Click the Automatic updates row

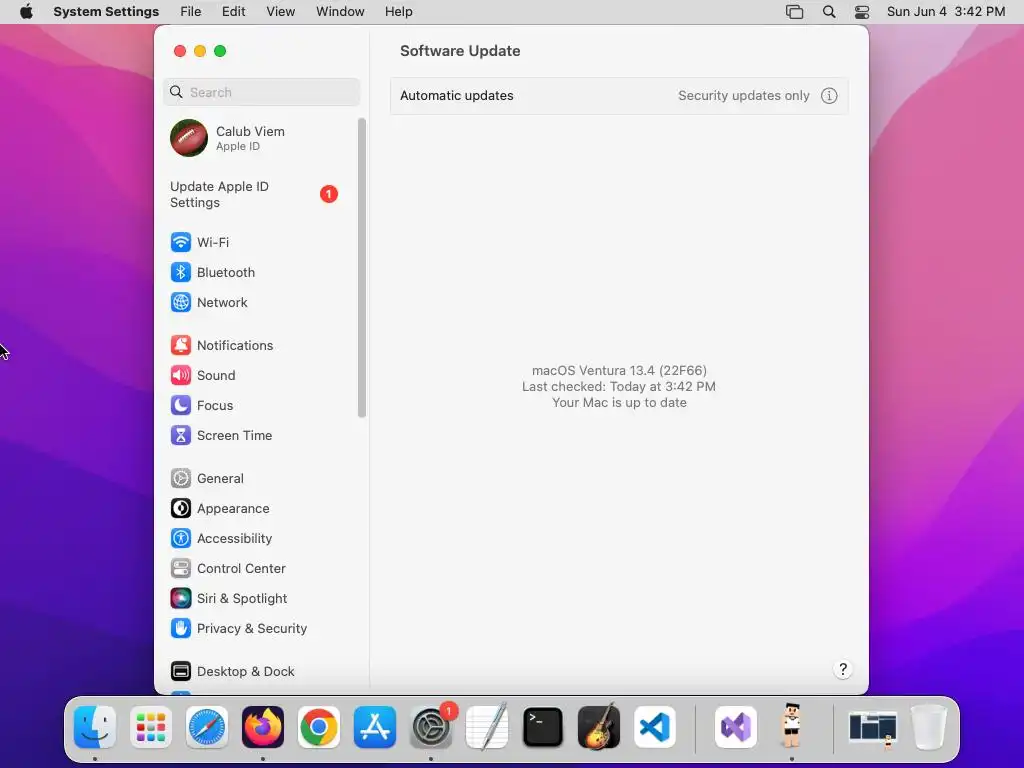[619, 96]
